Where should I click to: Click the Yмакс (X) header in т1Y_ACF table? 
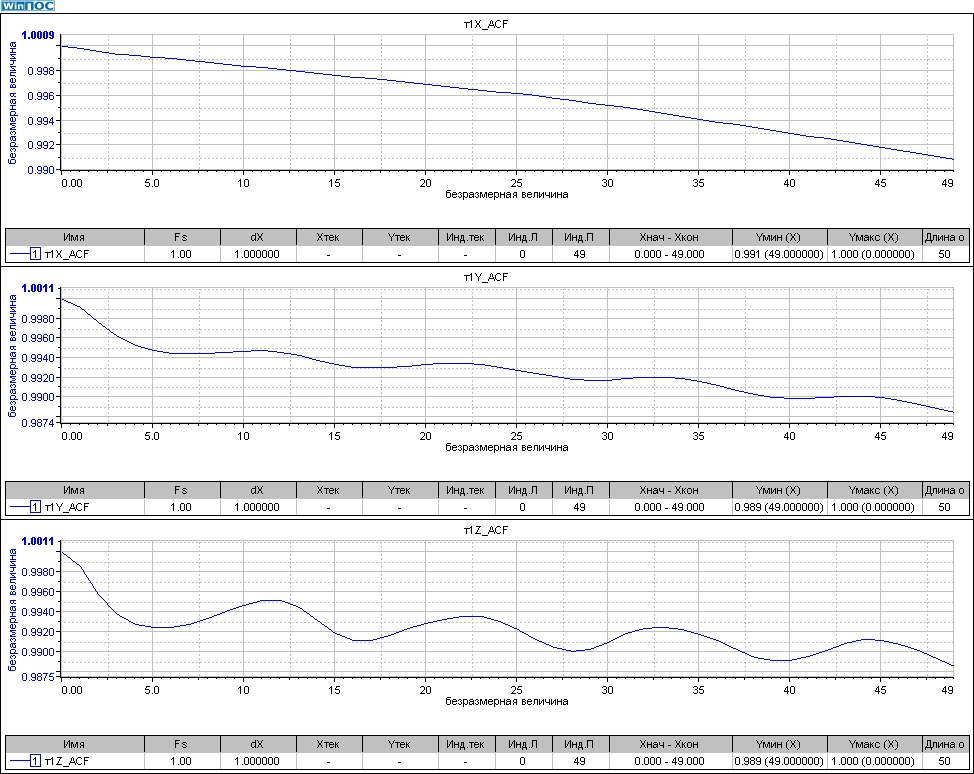[875, 491]
